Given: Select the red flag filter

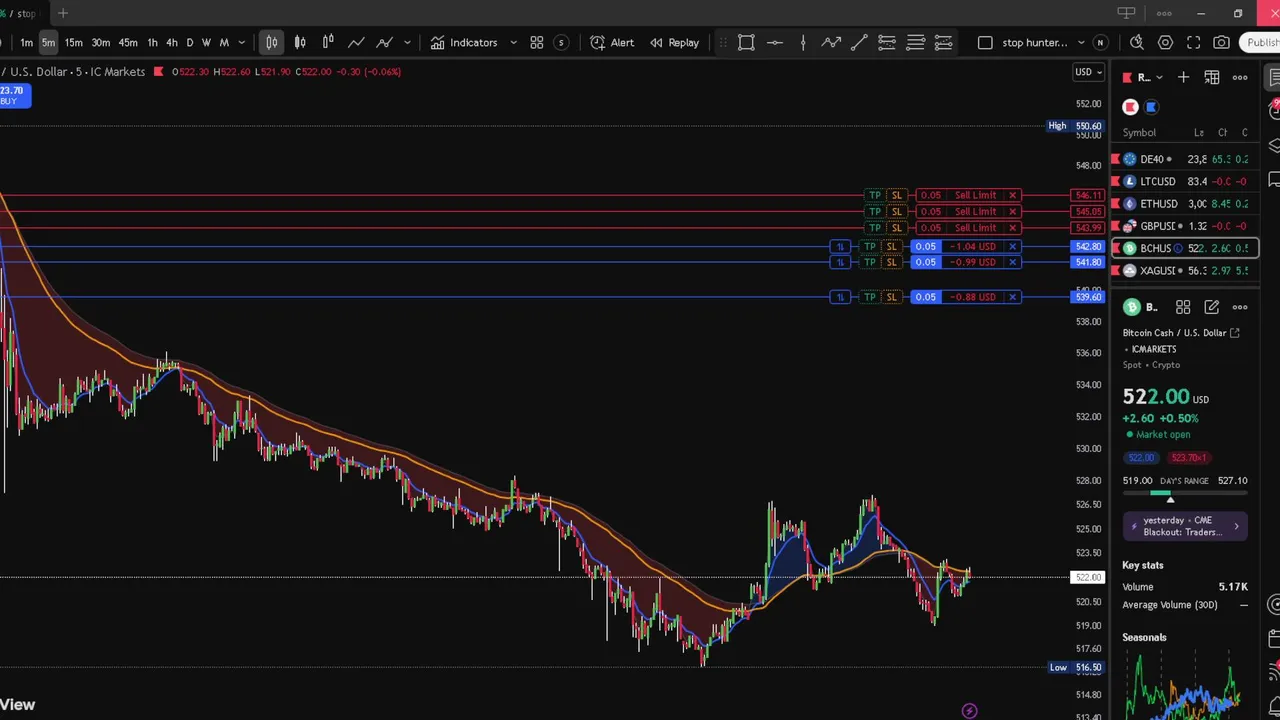Looking at the screenshot, I should click(1130, 107).
